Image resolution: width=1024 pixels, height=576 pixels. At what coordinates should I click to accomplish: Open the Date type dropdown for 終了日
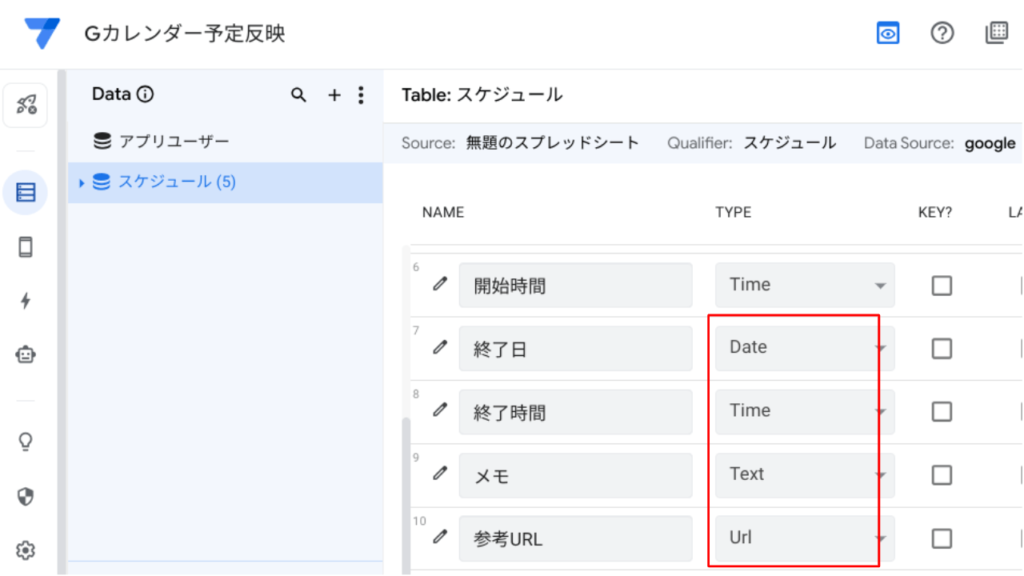click(x=804, y=348)
